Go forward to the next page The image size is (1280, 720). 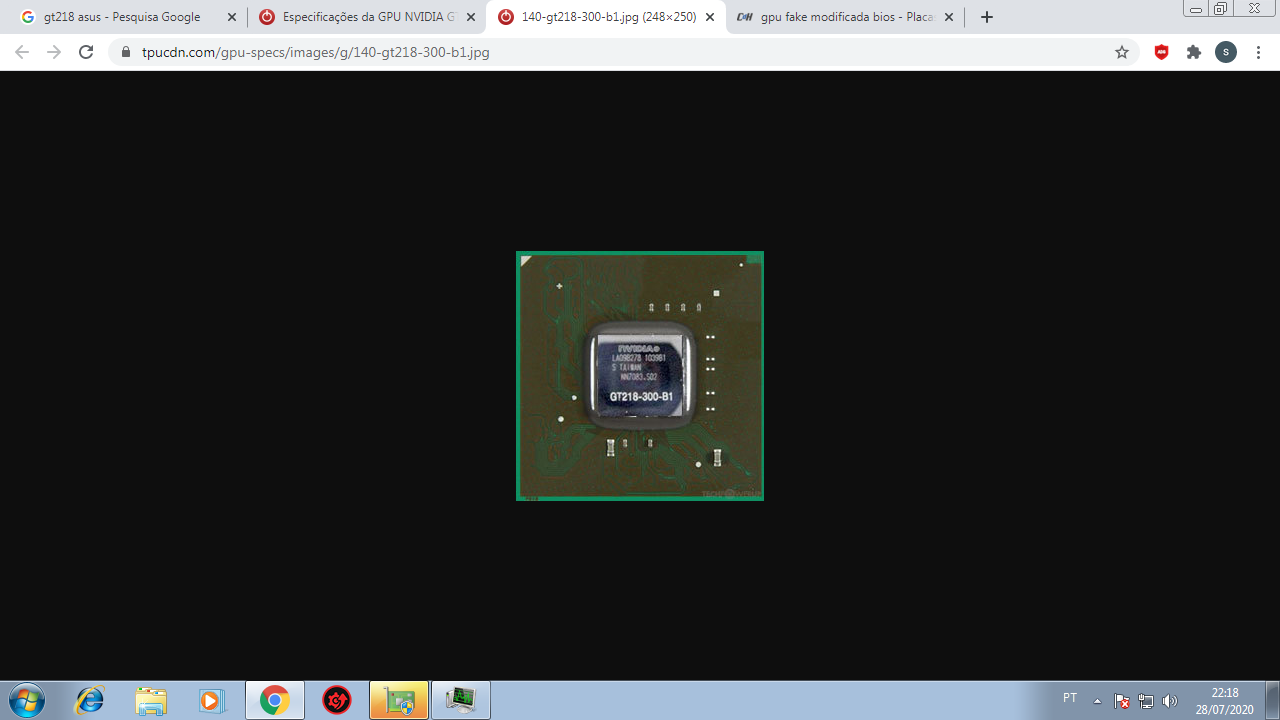point(54,52)
